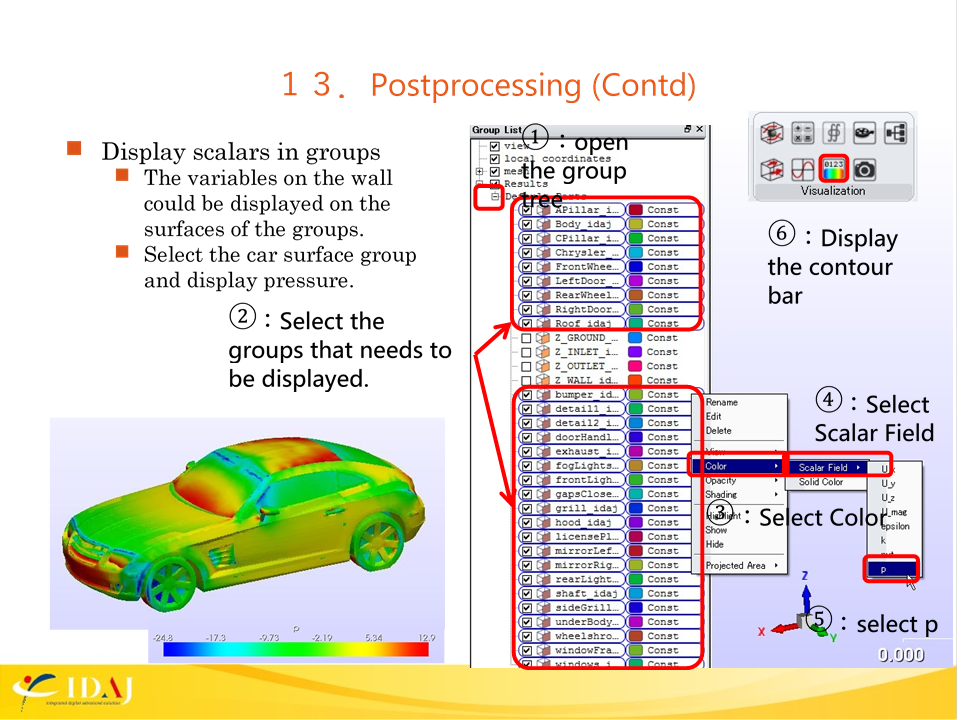Click Rename in the context menu
961x720 pixels.
721,403
